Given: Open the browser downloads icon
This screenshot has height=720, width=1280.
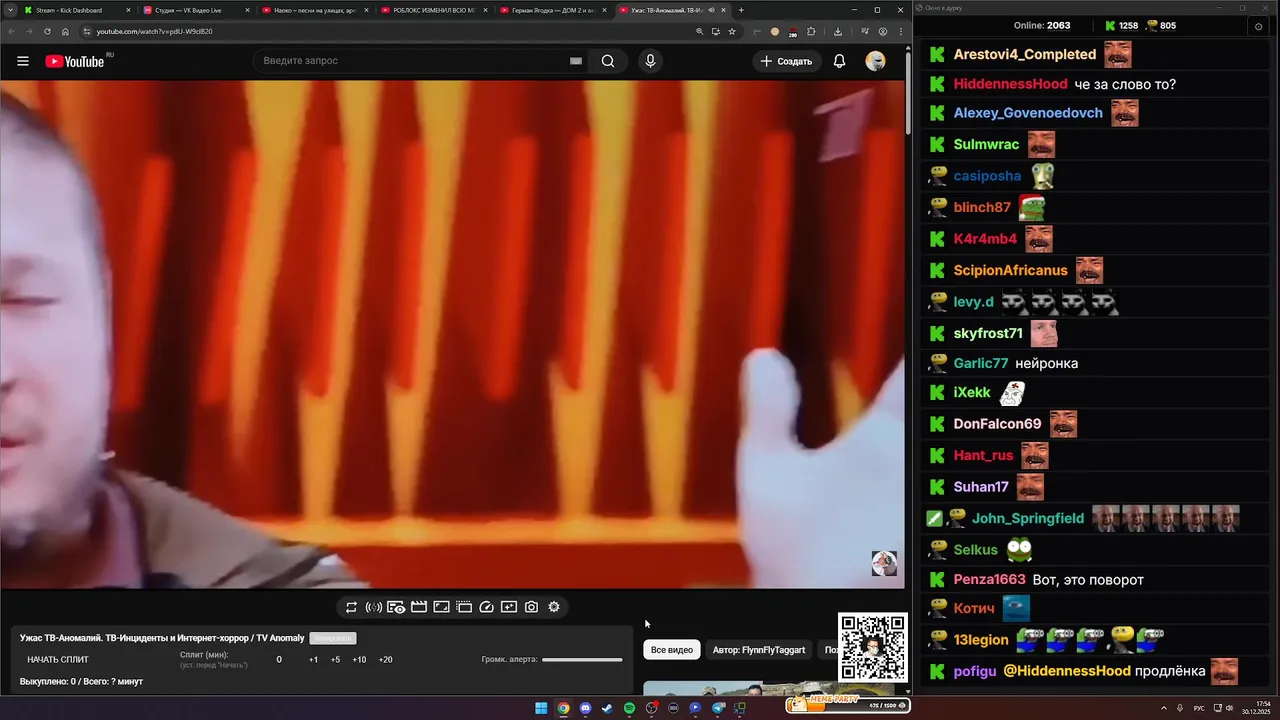Looking at the screenshot, I should coord(837,31).
